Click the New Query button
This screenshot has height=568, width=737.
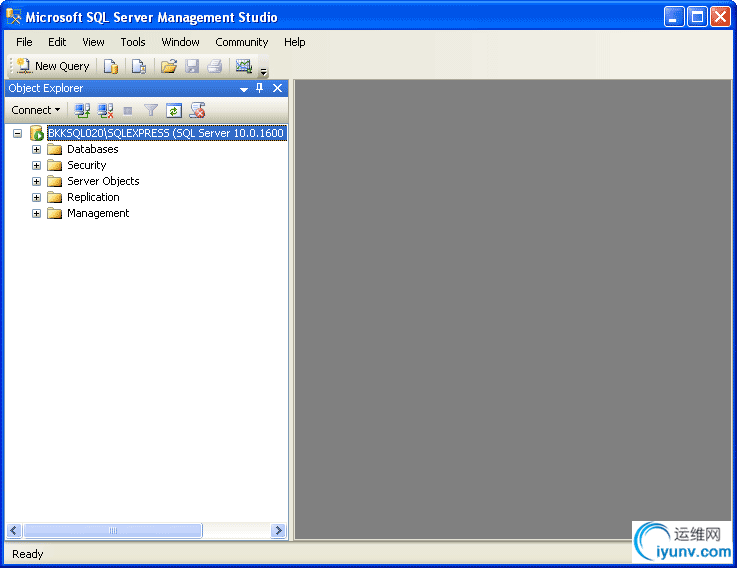[x=53, y=66]
